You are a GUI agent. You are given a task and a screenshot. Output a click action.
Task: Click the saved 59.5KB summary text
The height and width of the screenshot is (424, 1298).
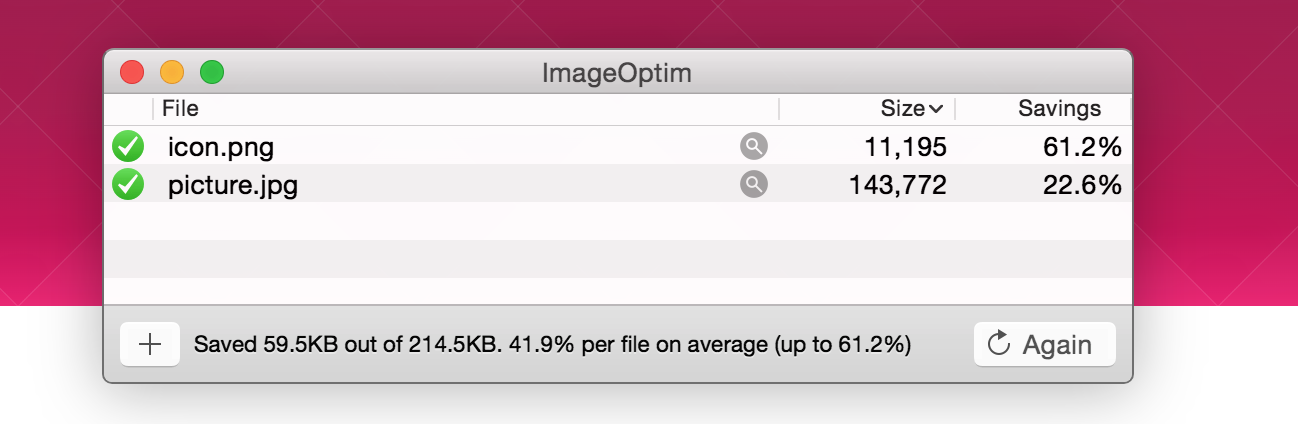[552, 345]
